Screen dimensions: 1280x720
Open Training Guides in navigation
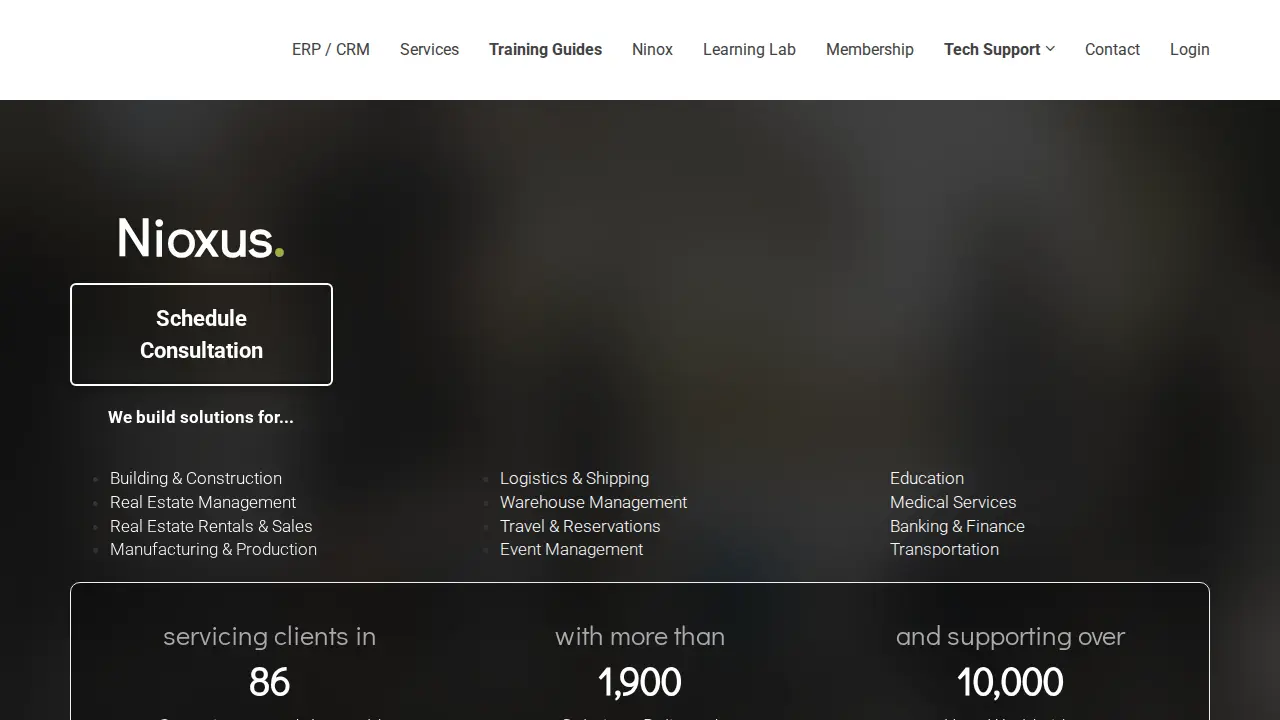pos(545,49)
